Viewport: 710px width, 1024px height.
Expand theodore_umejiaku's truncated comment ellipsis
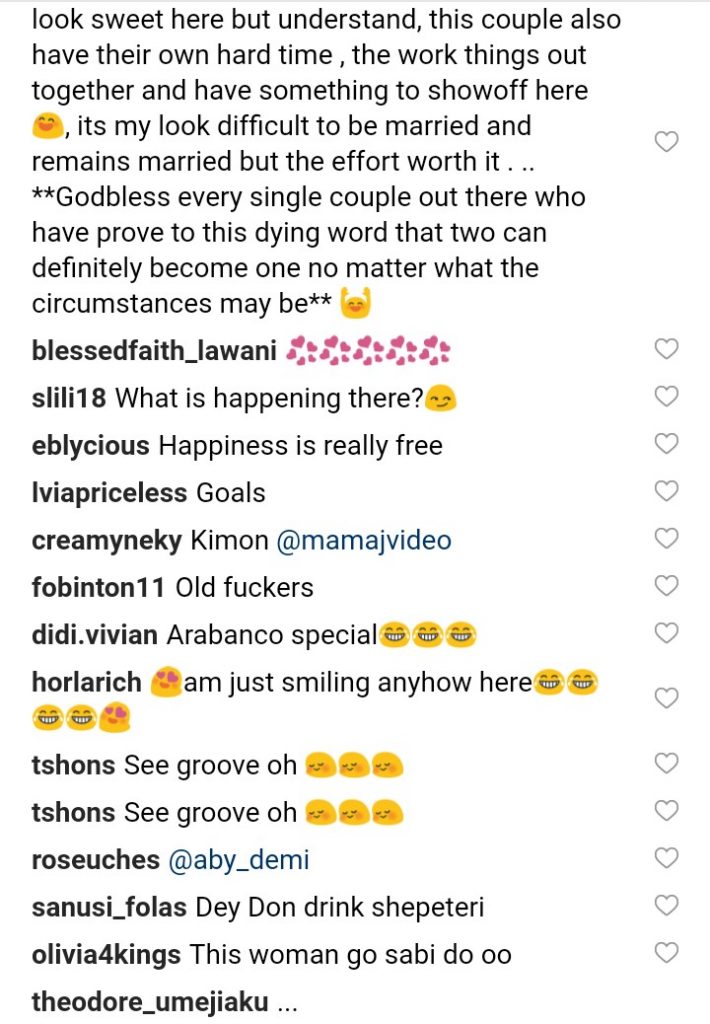pos(287,1001)
